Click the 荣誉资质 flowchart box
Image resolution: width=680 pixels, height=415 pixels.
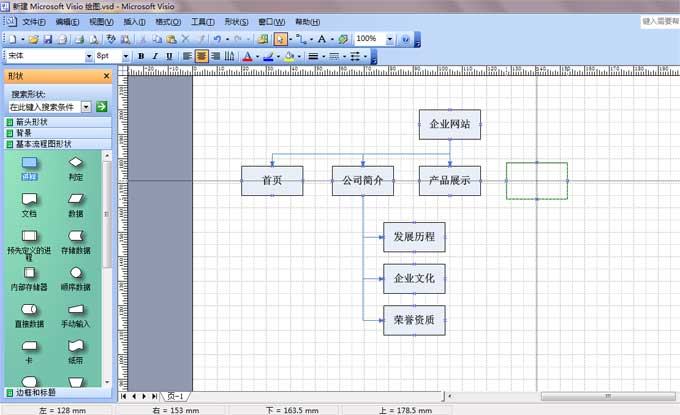pos(414,320)
